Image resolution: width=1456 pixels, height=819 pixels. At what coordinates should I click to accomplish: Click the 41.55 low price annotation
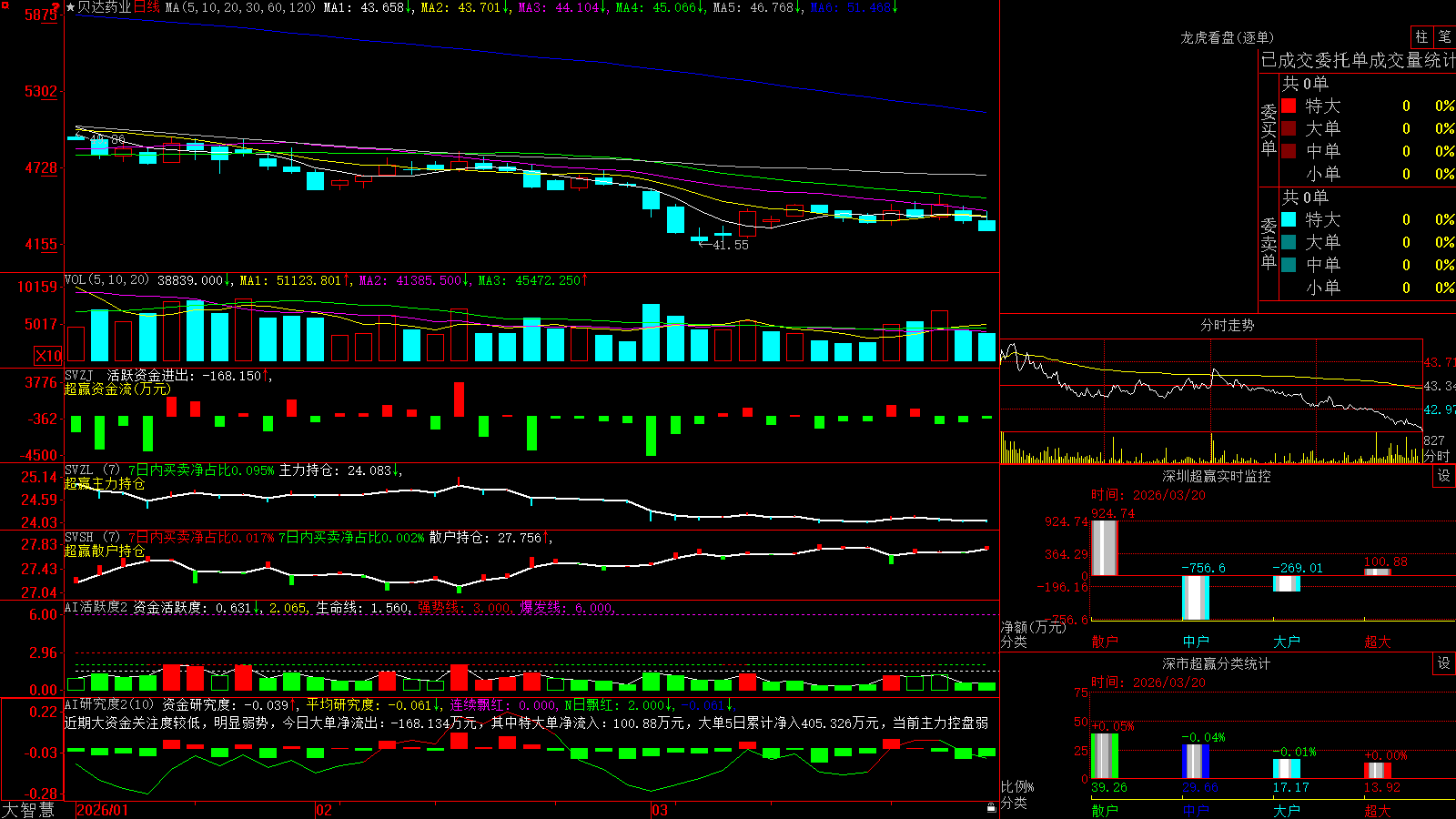(731, 245)
